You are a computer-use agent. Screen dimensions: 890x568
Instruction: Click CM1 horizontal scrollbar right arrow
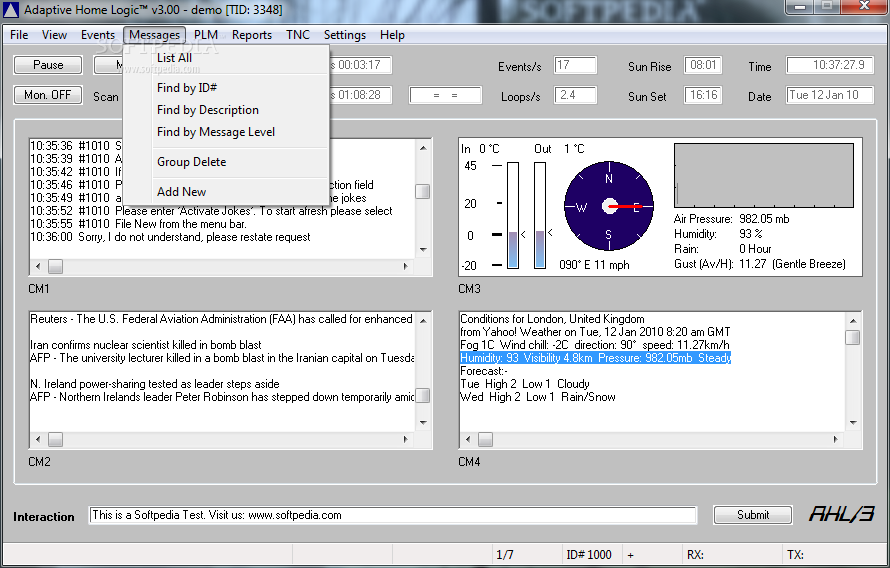click(x=406, y=266)
